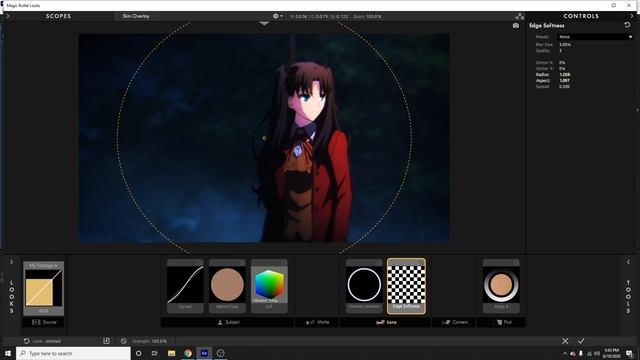Open Chrome from the taskbar

click(188, 353)
